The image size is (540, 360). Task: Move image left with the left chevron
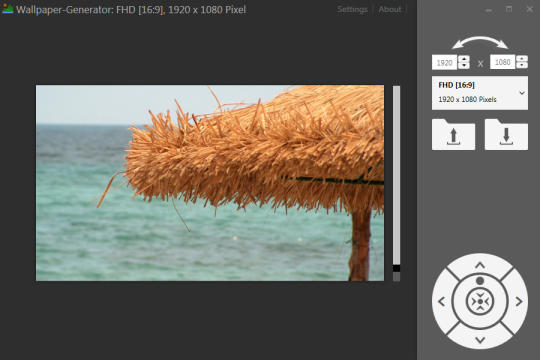click(x=442, y=302)
